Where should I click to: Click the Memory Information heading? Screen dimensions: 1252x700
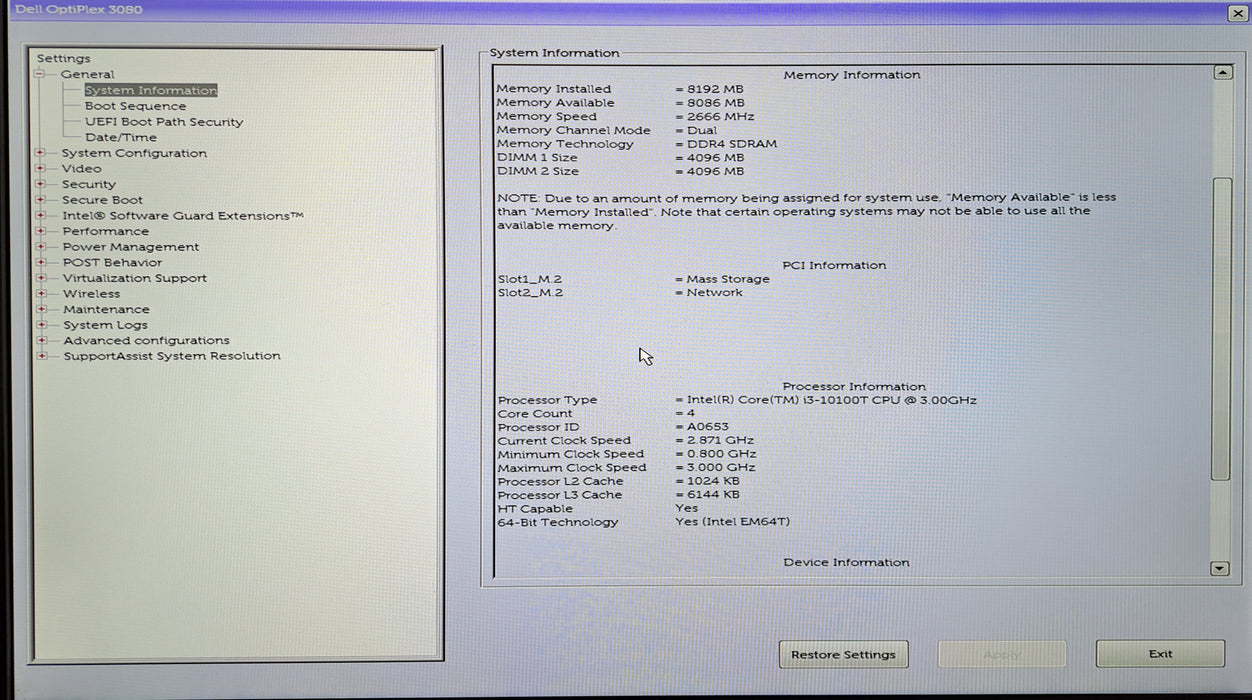pyautogui.click(x=852, y=75)
